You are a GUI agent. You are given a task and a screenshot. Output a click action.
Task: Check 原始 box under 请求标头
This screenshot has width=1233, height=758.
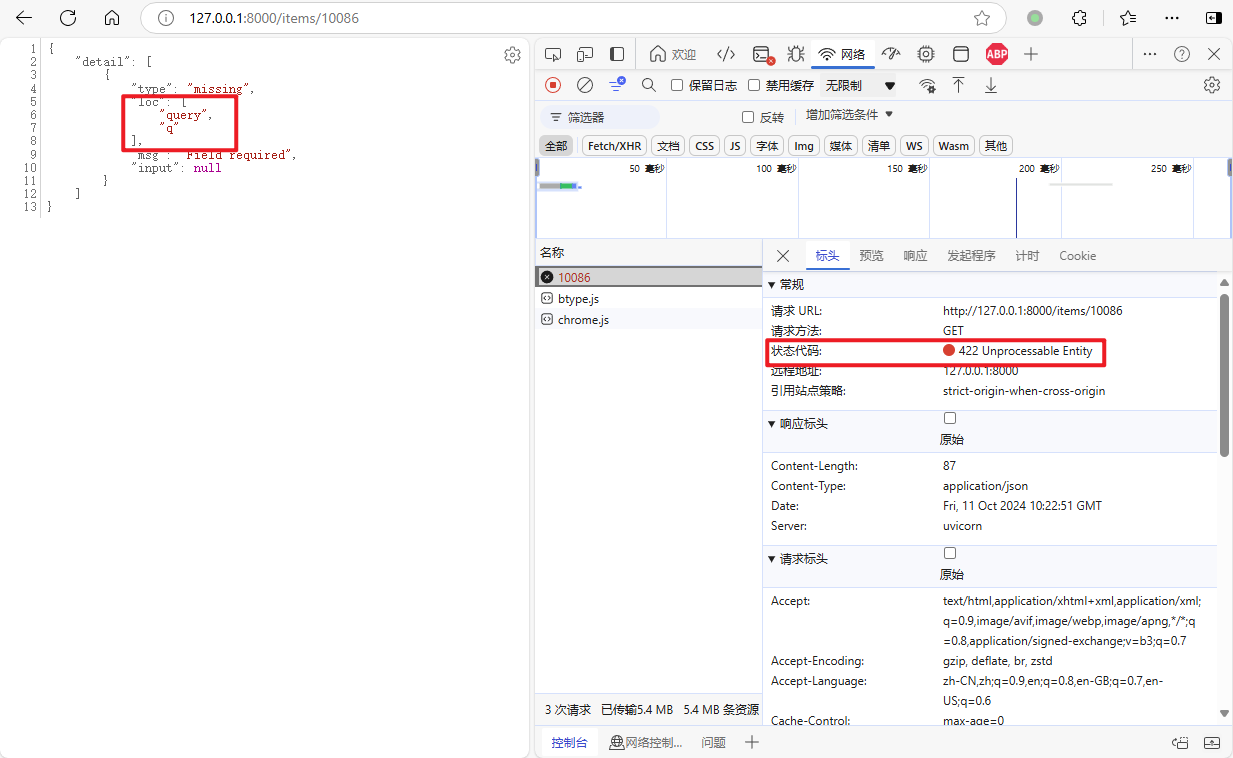(950, 553)
